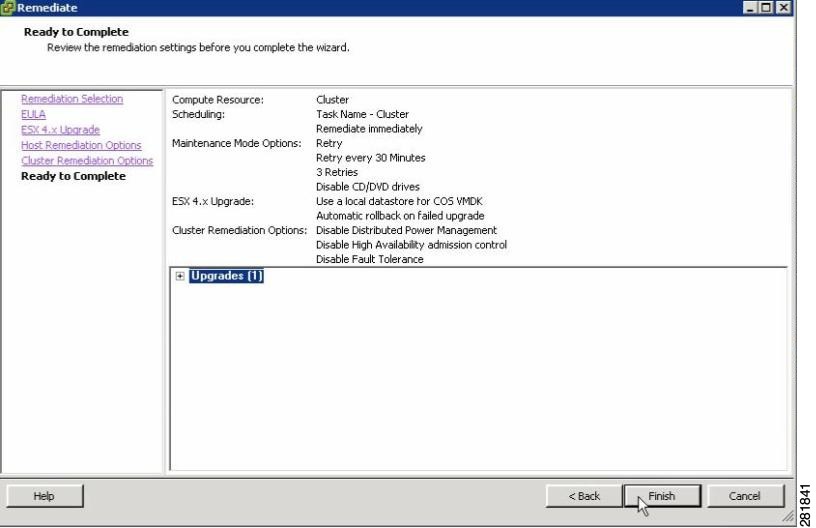Close the Remediate window
The width and height of the screenshot is (816, 528).
click(x=784, y=8)
